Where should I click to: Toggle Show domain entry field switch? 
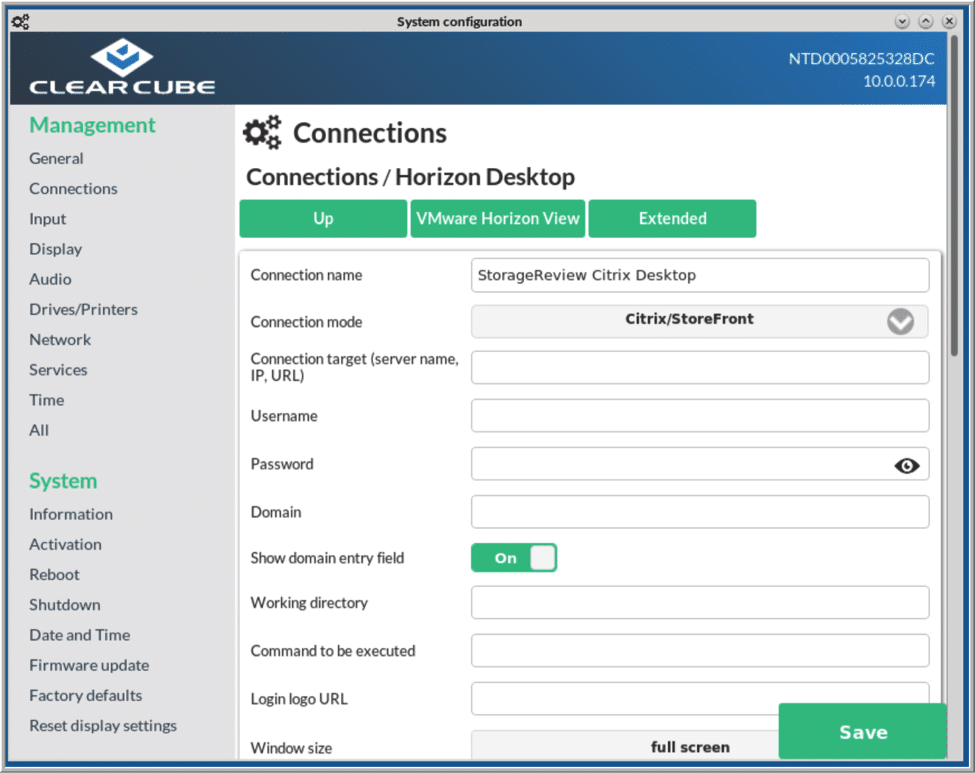pos(514,558)
